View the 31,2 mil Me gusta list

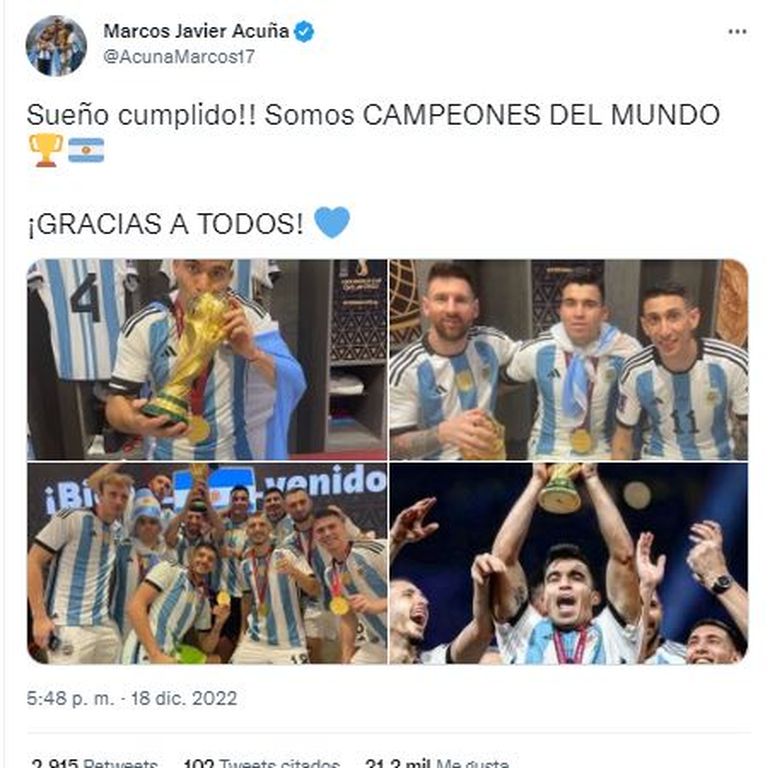pyautogui.click(x=437, y=763)
